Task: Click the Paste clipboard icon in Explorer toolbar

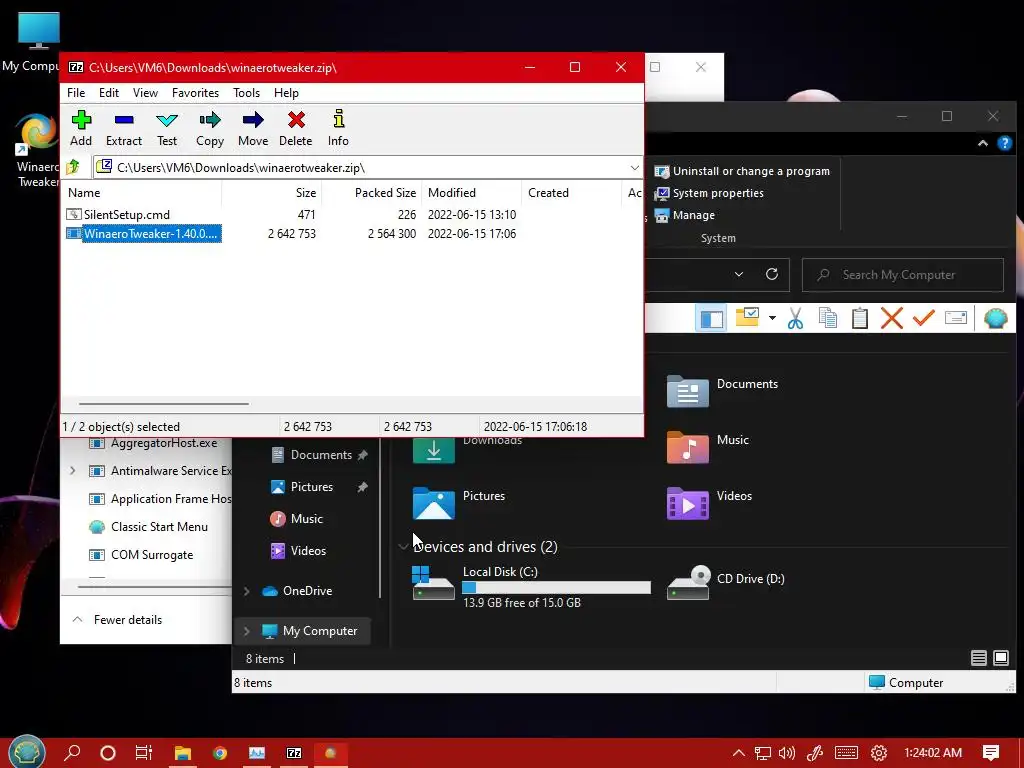Action: click(859, 319)
